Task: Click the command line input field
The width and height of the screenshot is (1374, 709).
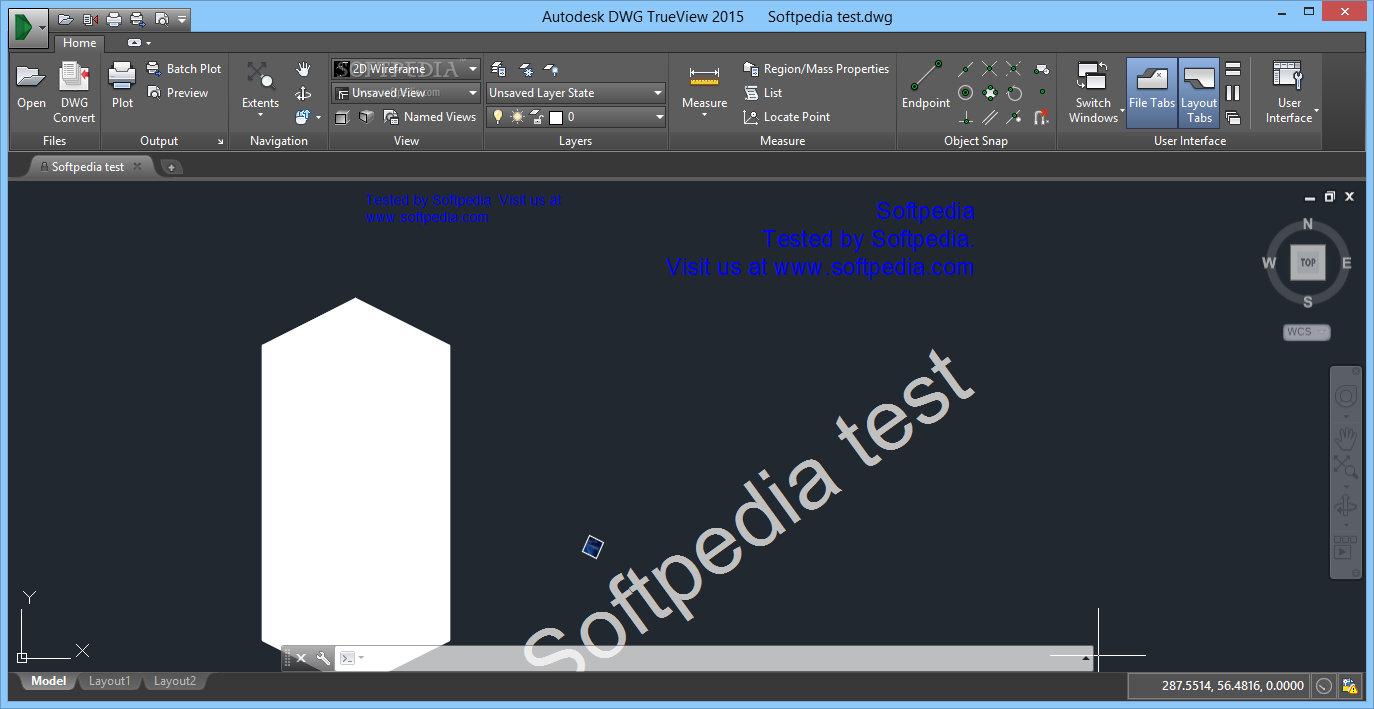Action: point(713,658)
